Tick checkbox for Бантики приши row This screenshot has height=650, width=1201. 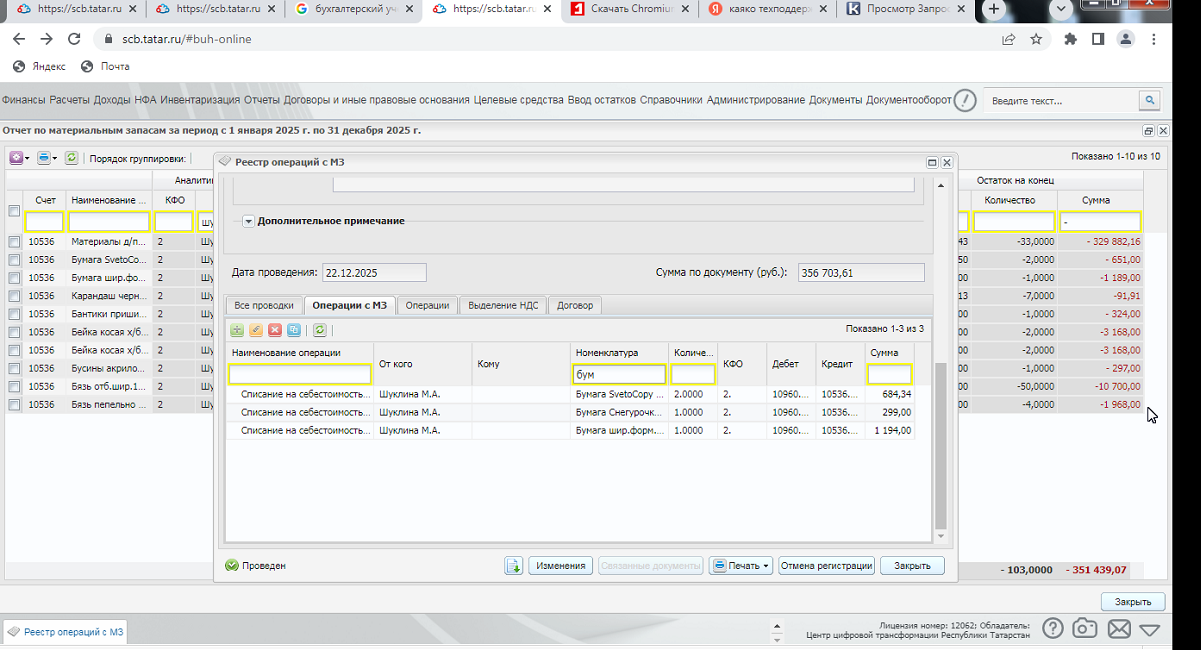click(14, 314)
